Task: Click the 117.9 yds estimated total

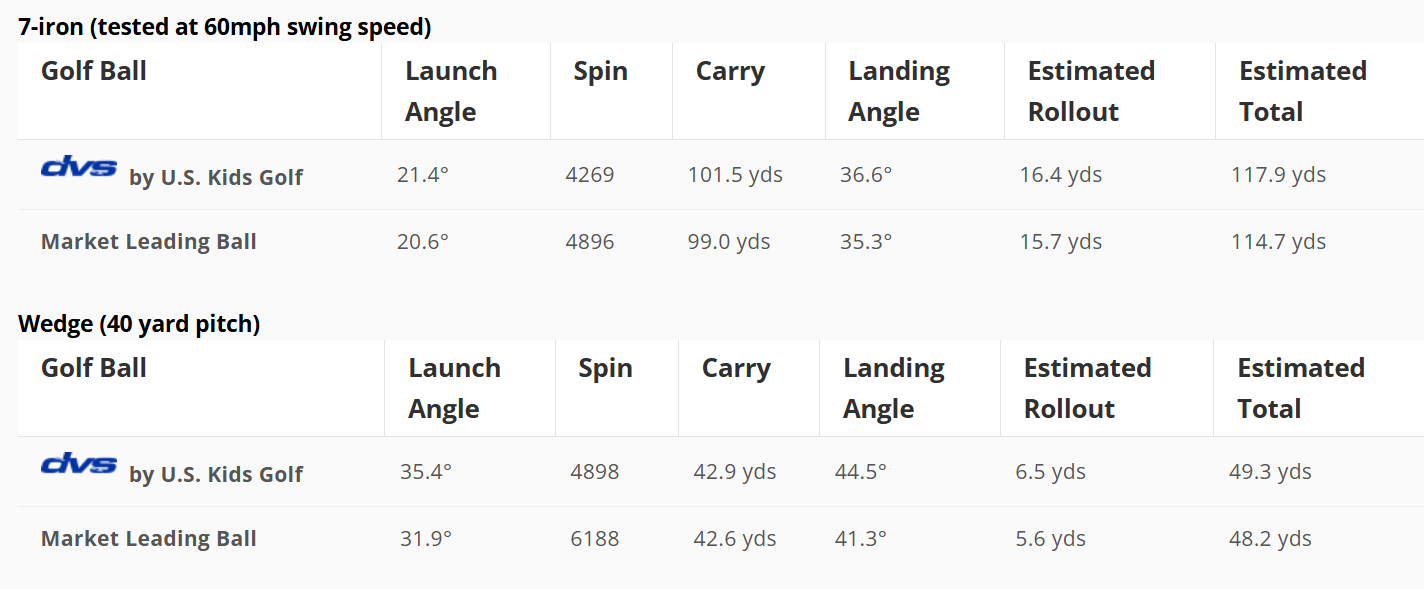Action: click(x=1278, y=175)
